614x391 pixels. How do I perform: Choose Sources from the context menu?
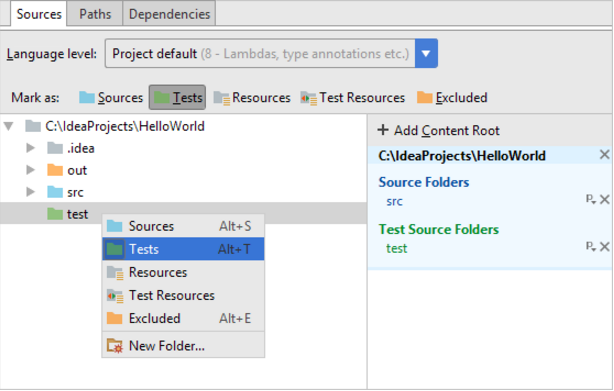183,226
